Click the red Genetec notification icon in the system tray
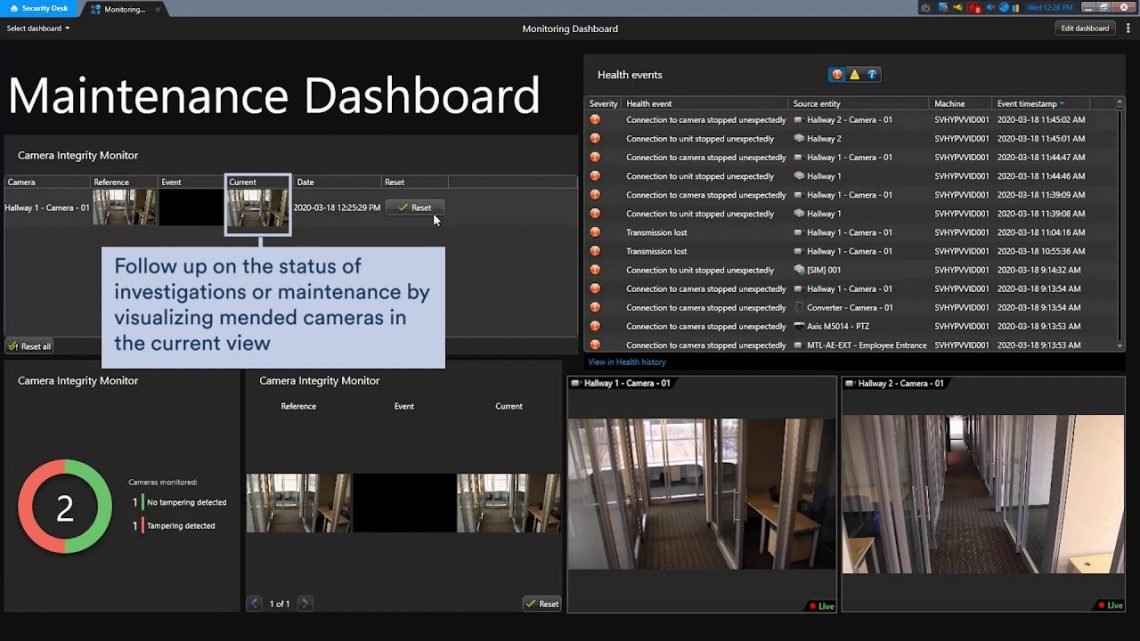The width and height of the screenshot is (1140, 641). click(x=975, y=7)
